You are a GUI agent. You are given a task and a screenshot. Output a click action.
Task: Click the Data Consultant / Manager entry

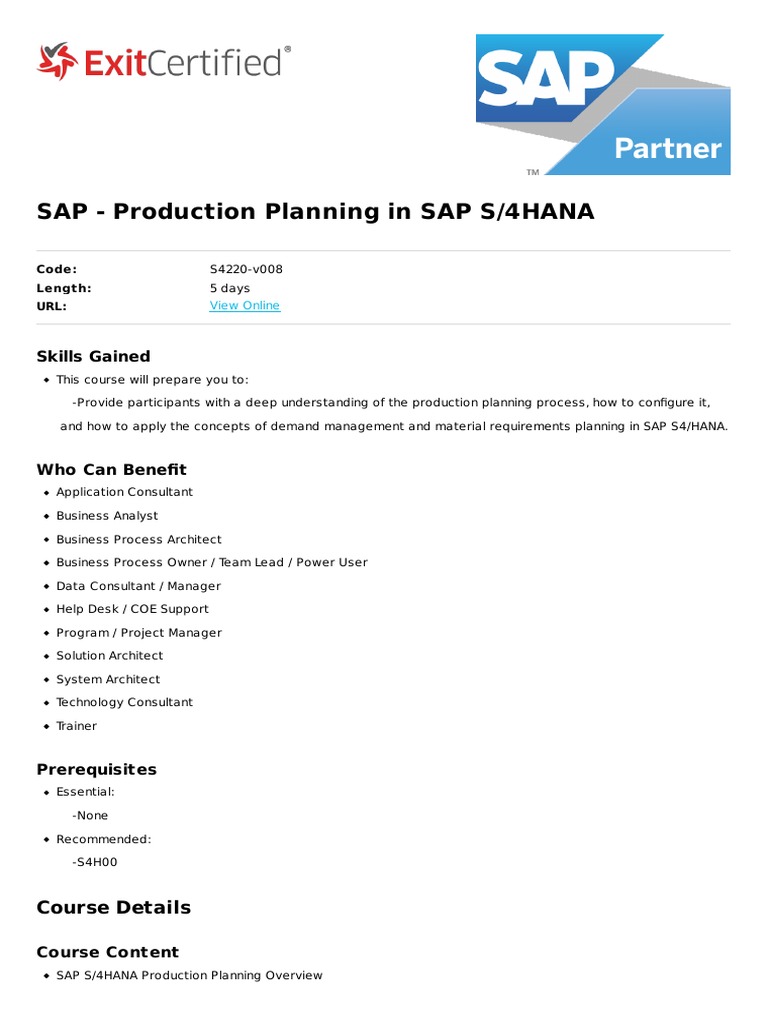coord(138,586)
